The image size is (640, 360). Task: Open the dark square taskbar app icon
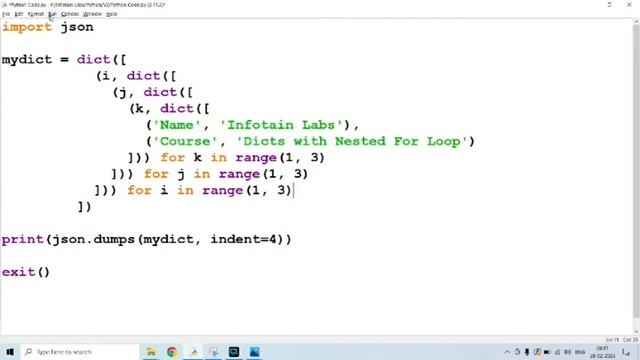point(234,352)
